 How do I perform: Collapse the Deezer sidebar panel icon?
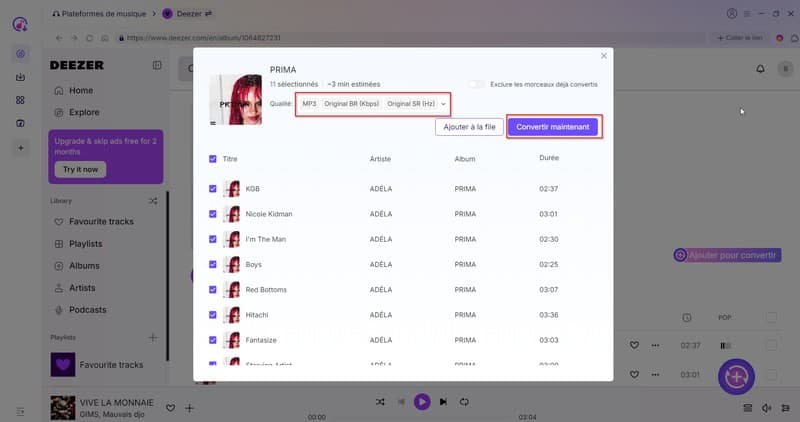click(157, 65)
